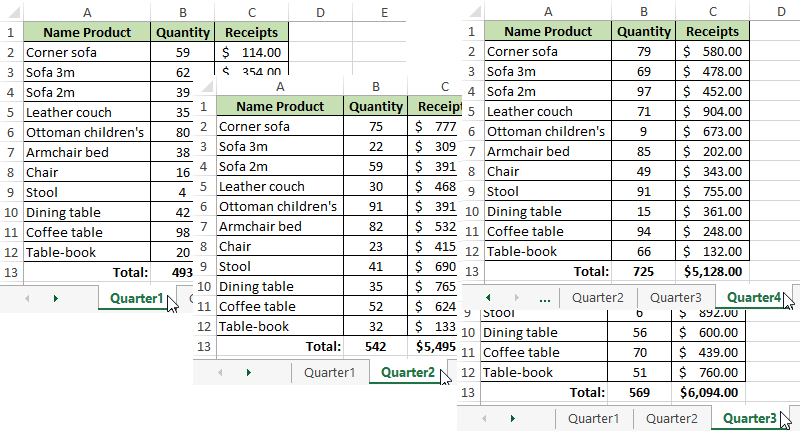
Task: Select the column E header
Action: point(385,12)
